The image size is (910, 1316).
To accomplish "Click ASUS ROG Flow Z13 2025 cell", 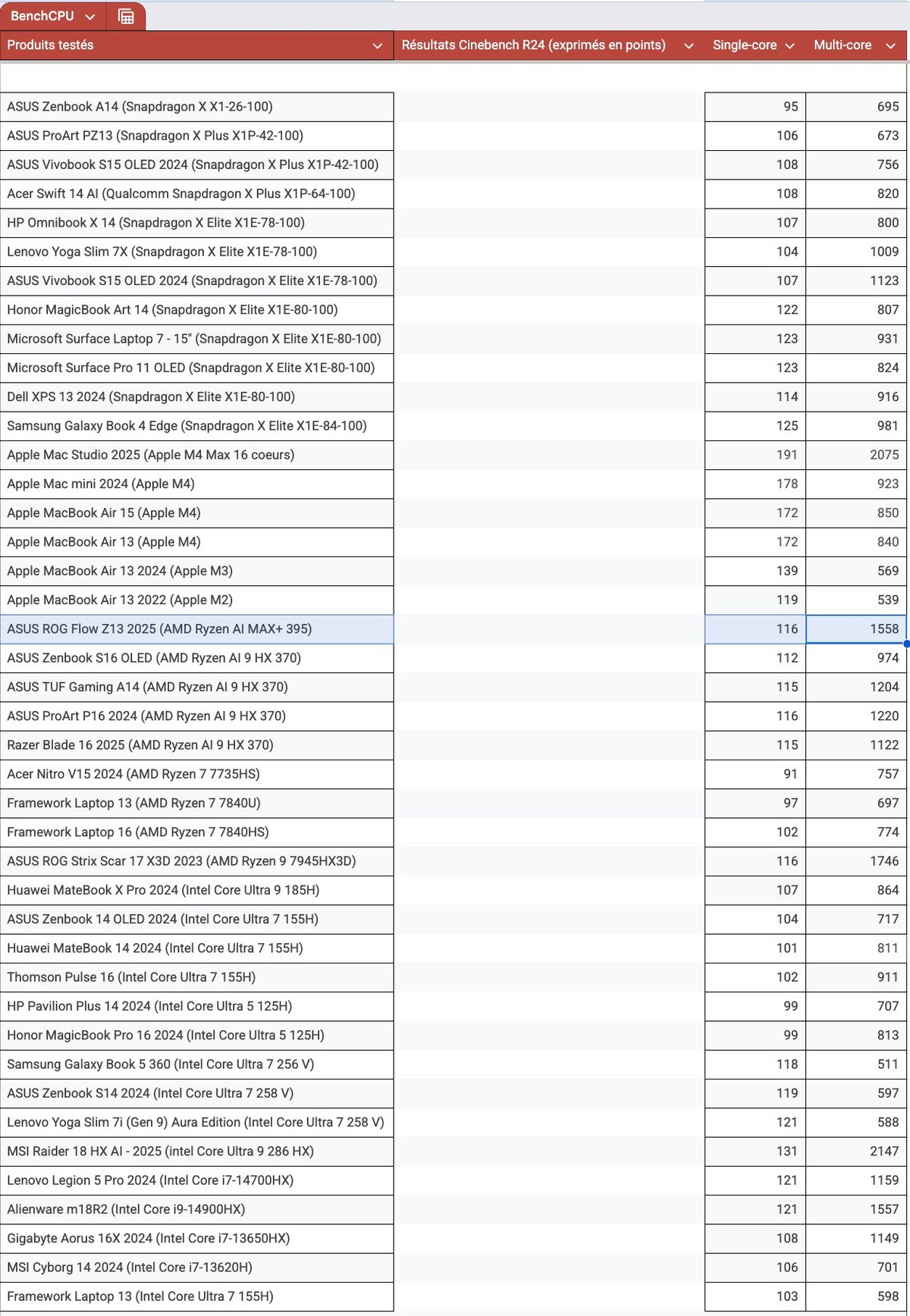I will point(197,629).
